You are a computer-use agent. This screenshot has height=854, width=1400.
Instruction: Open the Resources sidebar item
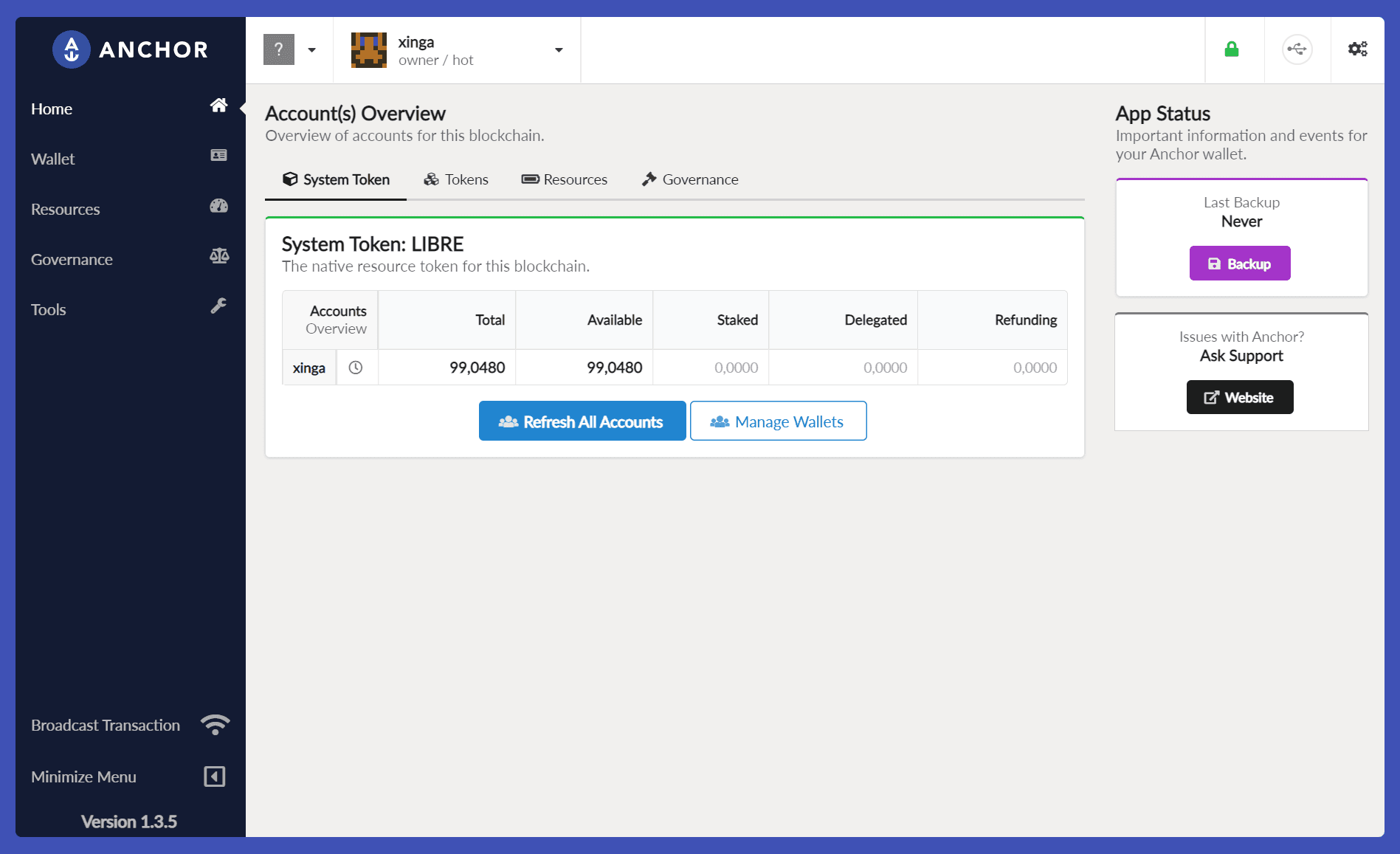tap(130, 209)
